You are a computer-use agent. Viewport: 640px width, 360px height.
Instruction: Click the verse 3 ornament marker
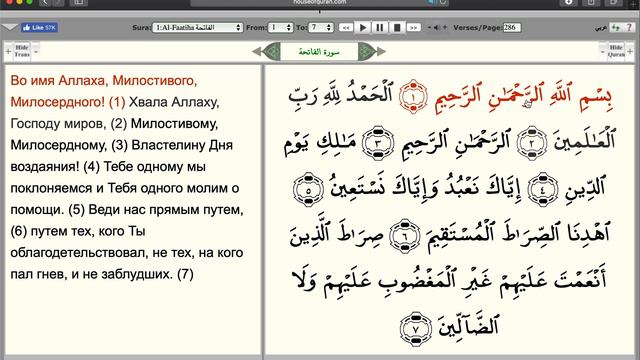pyautogui.click(x=378, y=143)
